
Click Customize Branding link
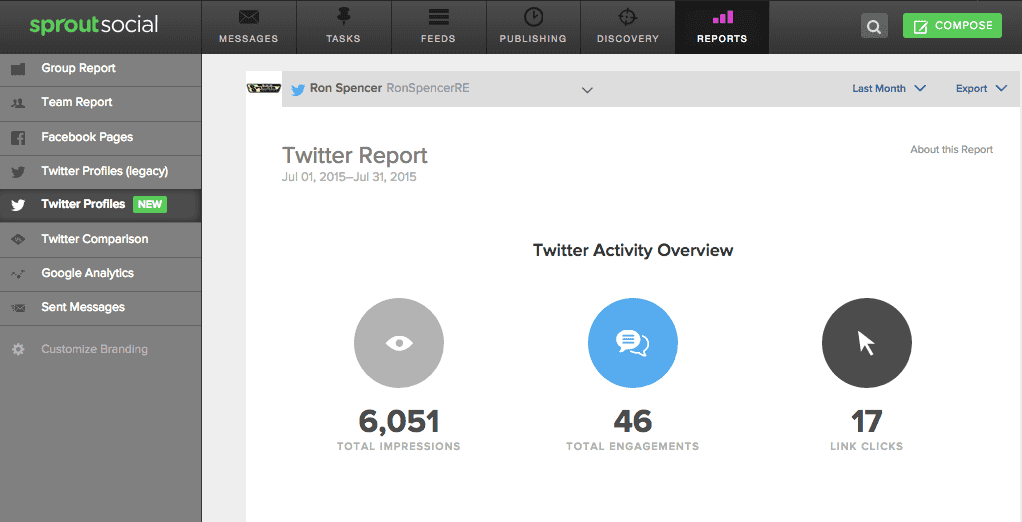click(95, 349)
